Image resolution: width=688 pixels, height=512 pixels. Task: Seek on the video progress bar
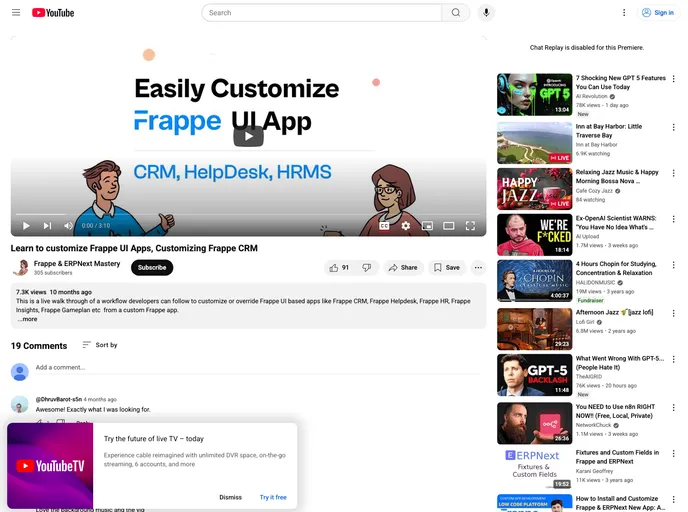tap(248, 214)
